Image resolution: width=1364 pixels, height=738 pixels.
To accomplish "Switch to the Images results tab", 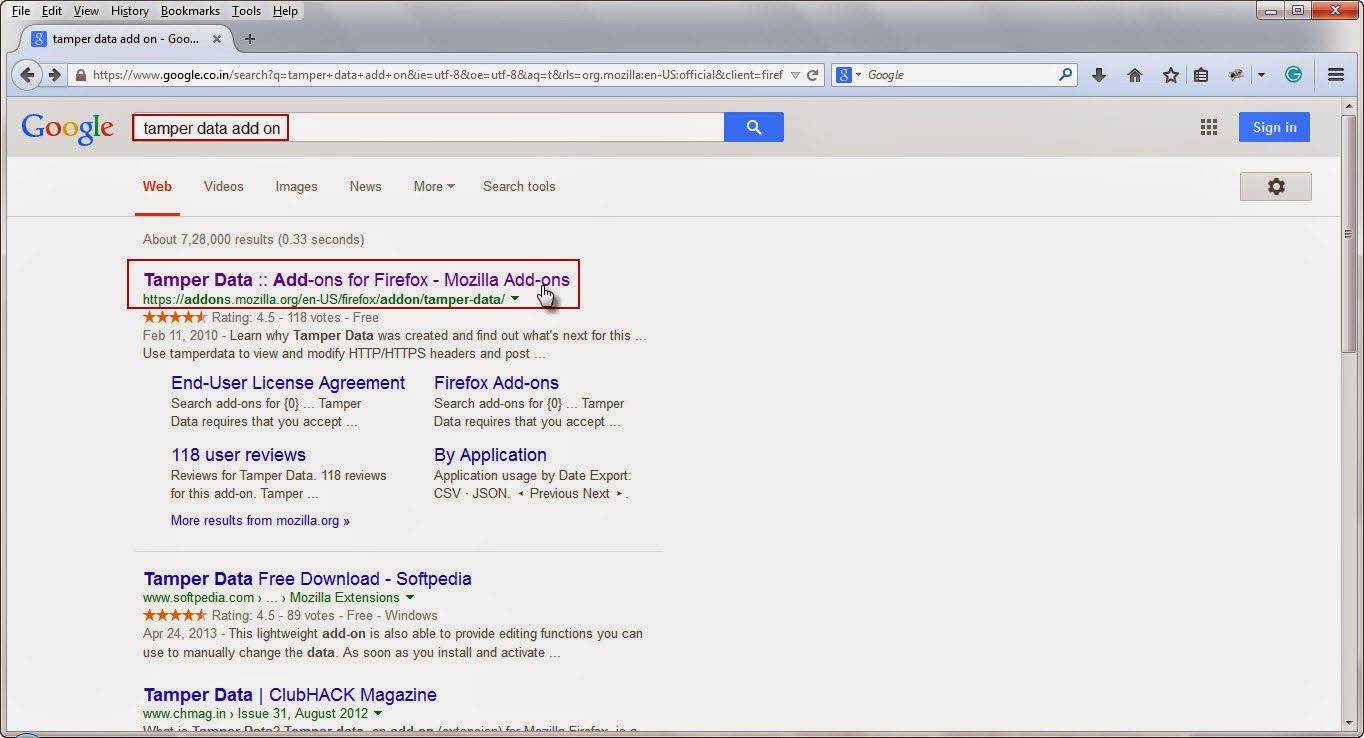I will (296, 186).
